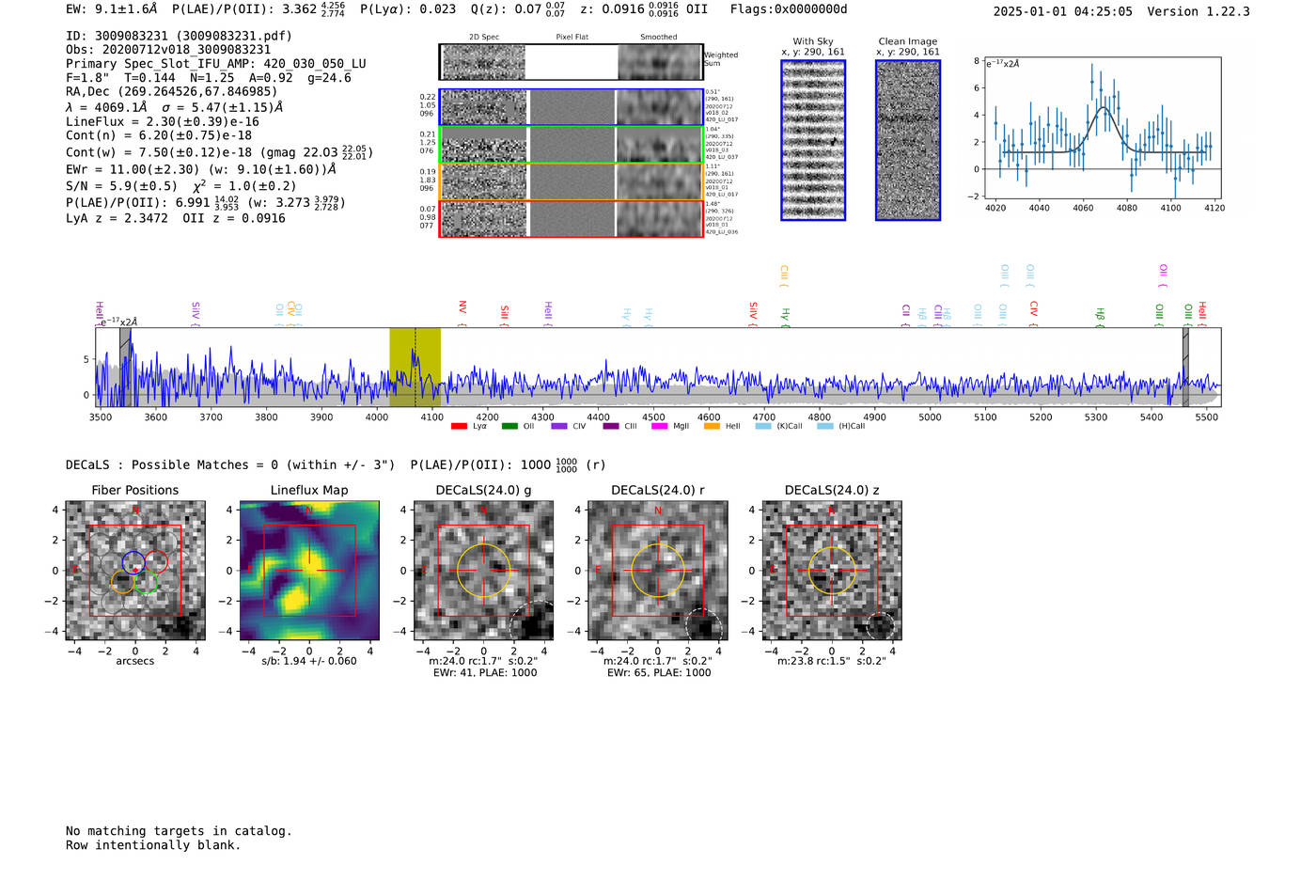Screen dimensions: 1316x896
Task: Click the Clean Image panel
Action: pyautogui.click(x=908, y=140)
